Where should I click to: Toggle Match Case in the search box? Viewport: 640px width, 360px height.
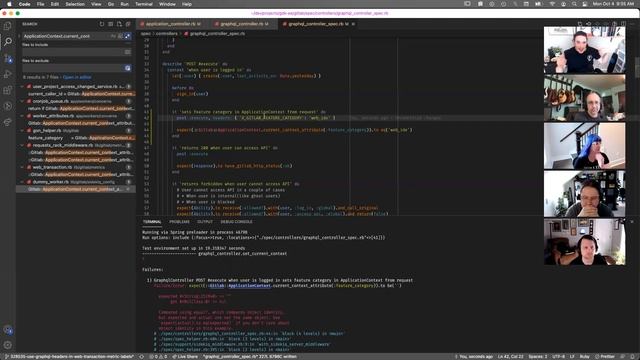pos(113,36)
